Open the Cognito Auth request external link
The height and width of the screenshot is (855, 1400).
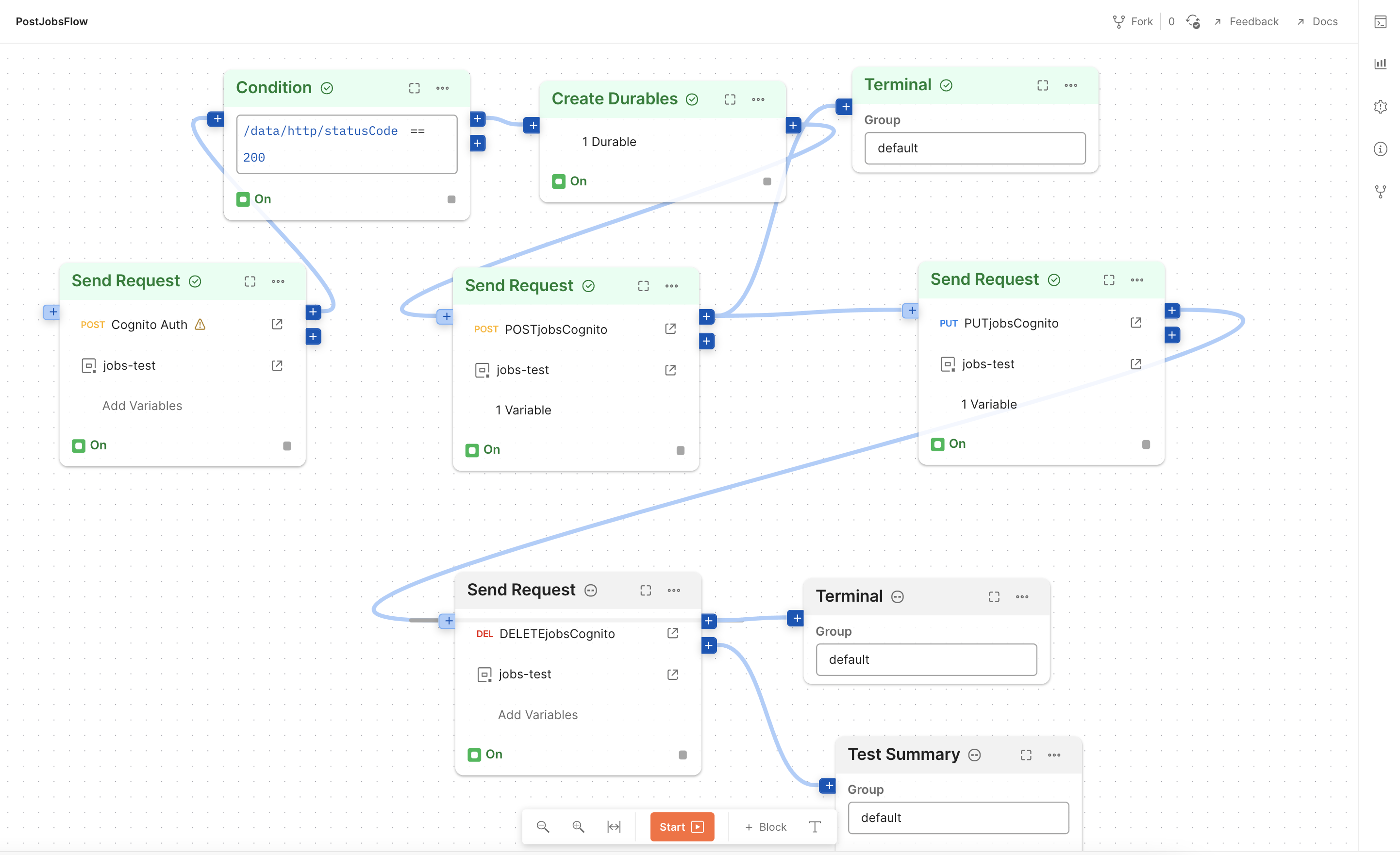(277, 324)
